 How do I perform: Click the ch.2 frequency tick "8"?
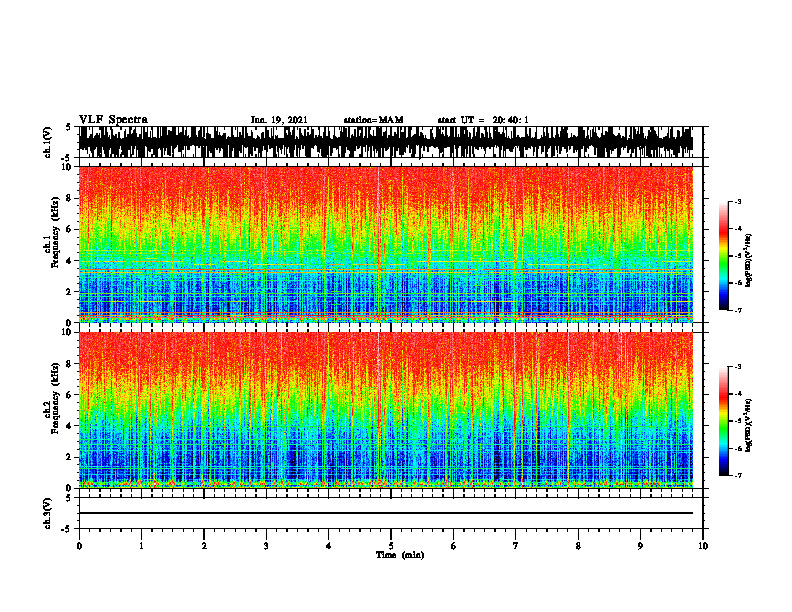click(70, 364)
